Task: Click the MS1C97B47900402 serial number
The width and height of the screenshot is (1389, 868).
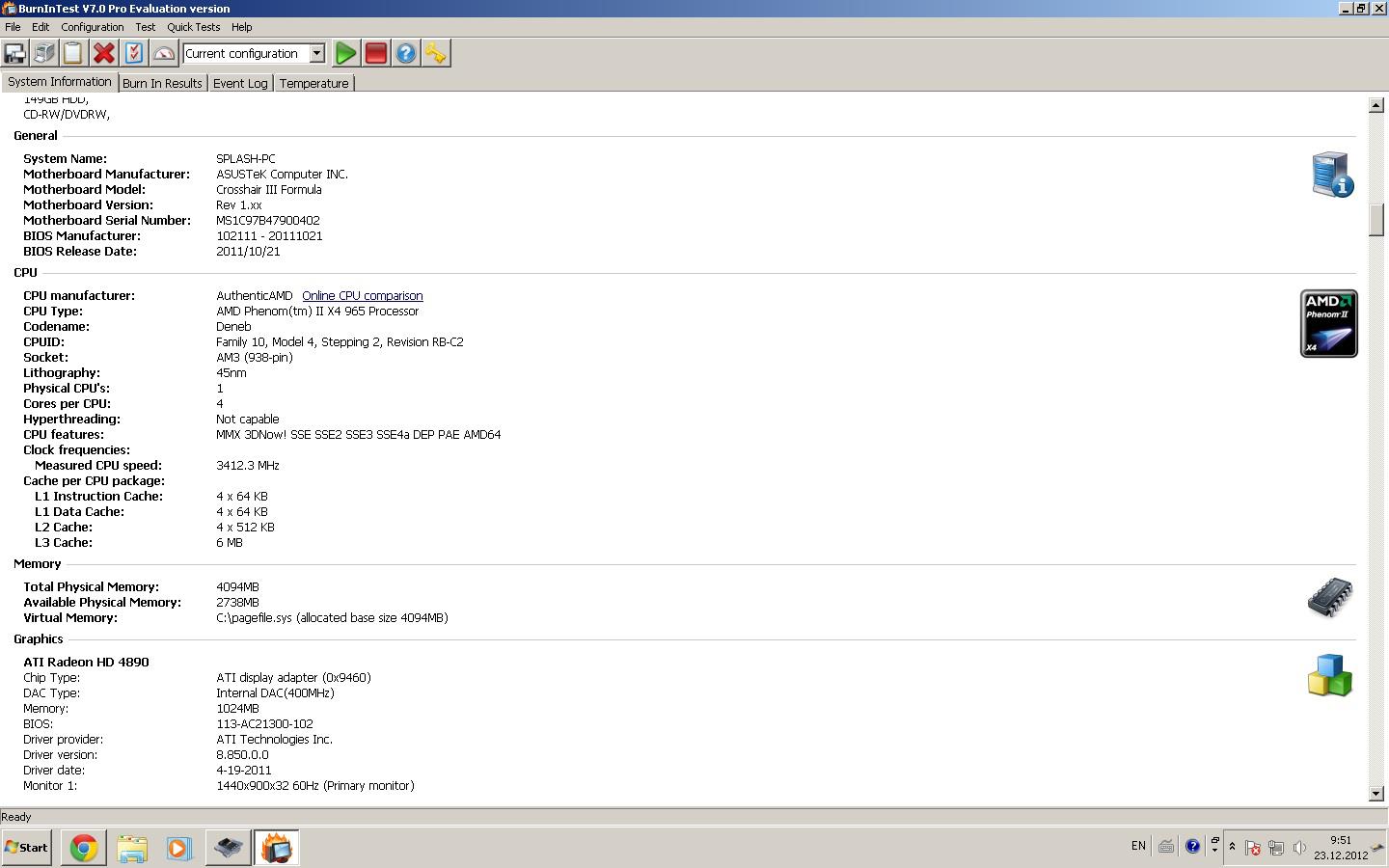Action: (268, 221)
